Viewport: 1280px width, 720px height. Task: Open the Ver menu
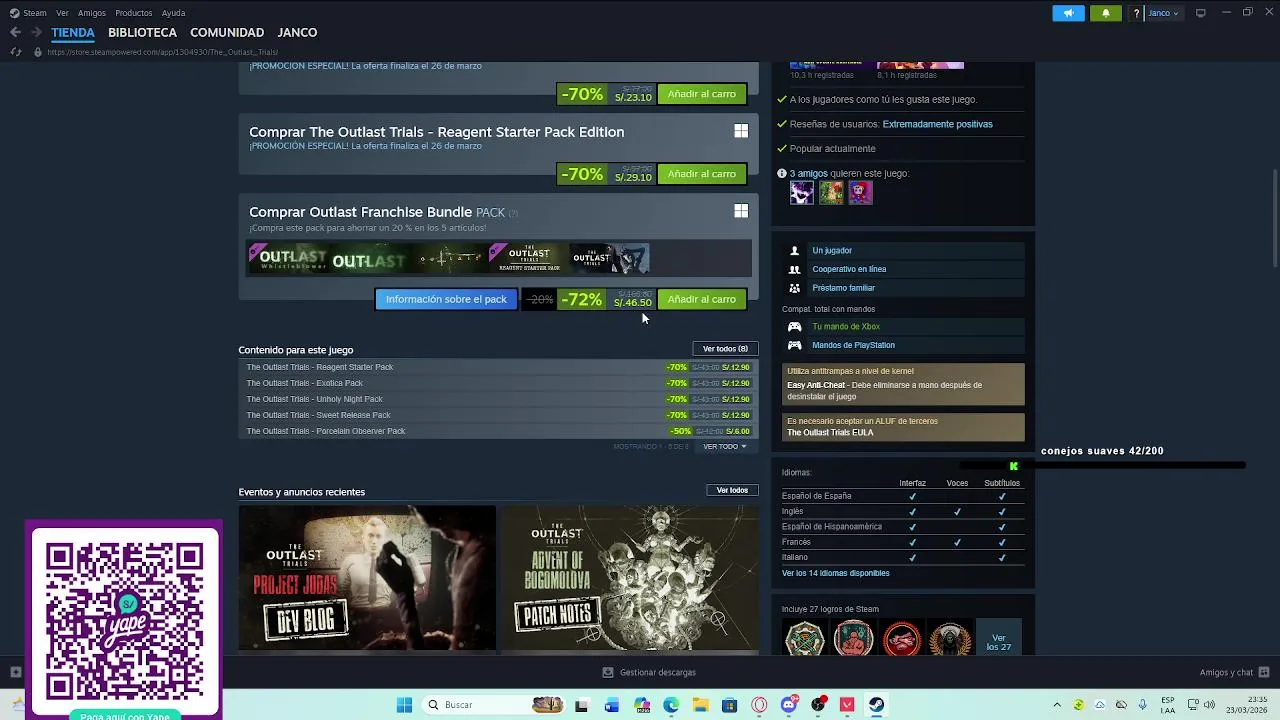pyautogui.click(x=62, y=13)
